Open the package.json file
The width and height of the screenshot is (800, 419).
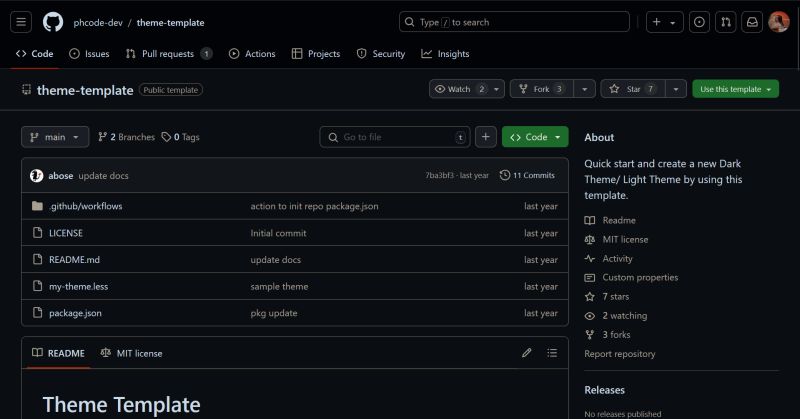tap(75, 313)
